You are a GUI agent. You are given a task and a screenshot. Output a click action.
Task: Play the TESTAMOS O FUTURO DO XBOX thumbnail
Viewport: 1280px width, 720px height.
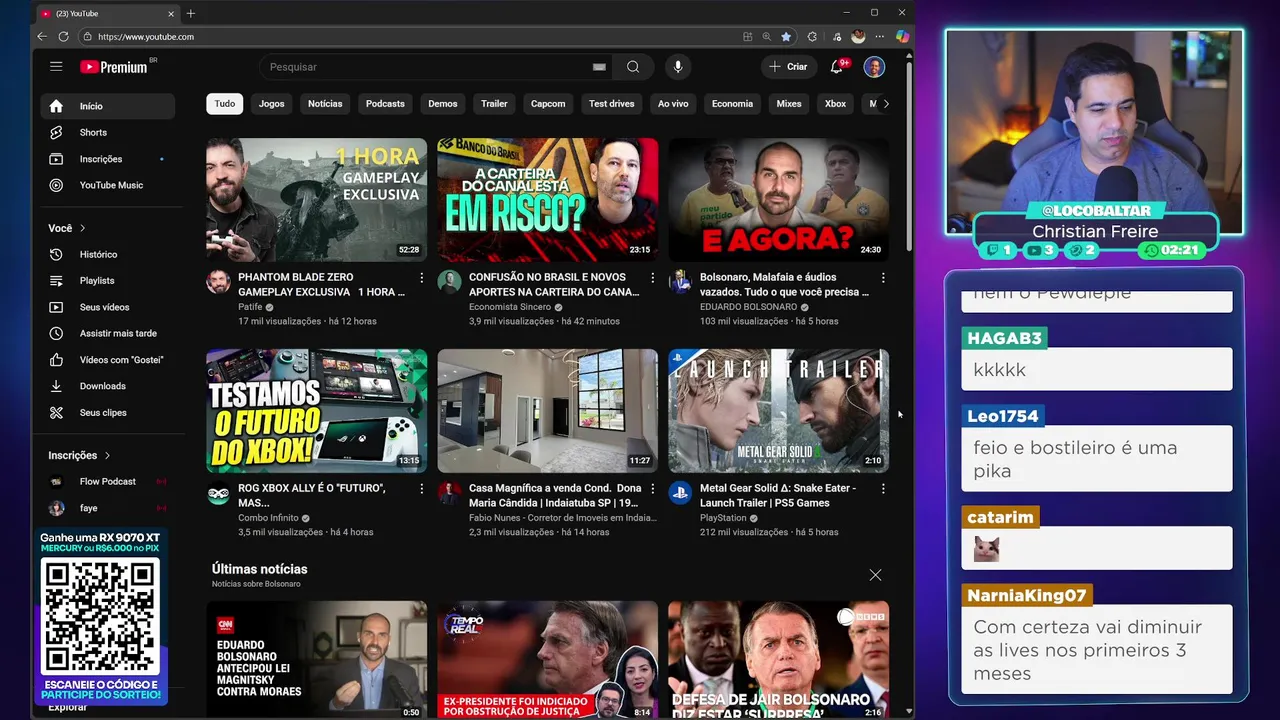[x=316, y=411]
